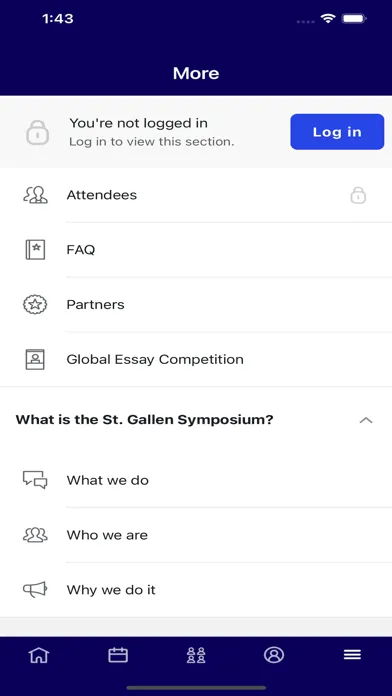This screenshot has width=392, height=696.
Task: Tap the Who we are group icon
Action: pyautogui.click(x=35, y=535)
